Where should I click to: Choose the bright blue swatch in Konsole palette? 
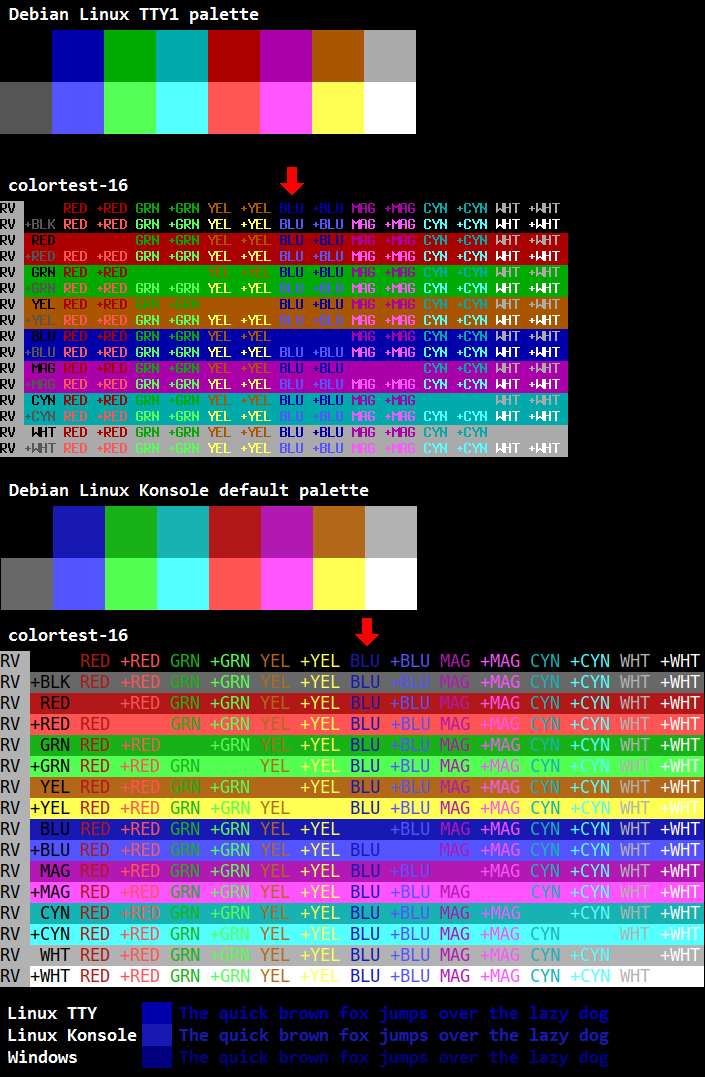[x=79, y=584]
